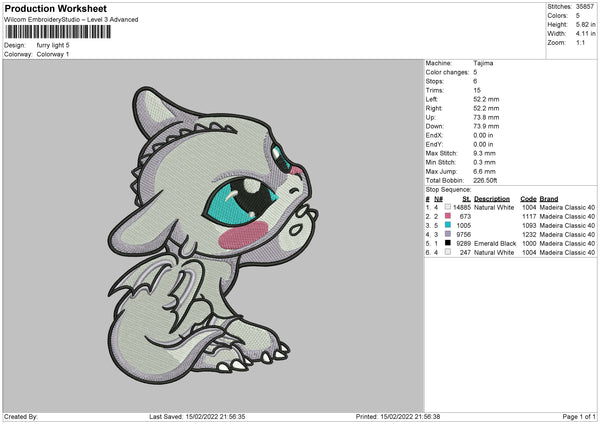Click the Trims value 15

click(477, 90)
